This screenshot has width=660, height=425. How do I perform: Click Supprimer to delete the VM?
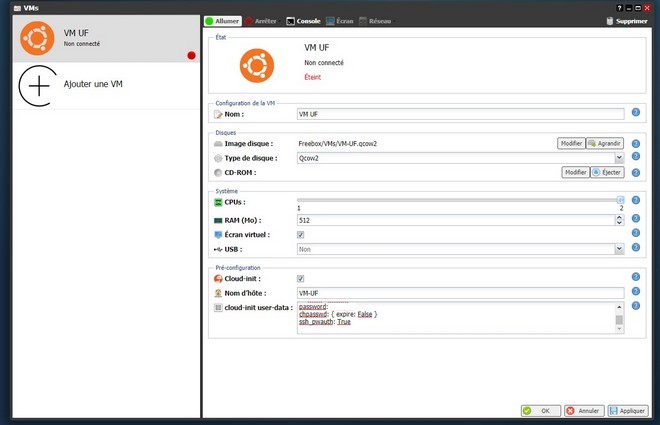[x=626, y=20]
